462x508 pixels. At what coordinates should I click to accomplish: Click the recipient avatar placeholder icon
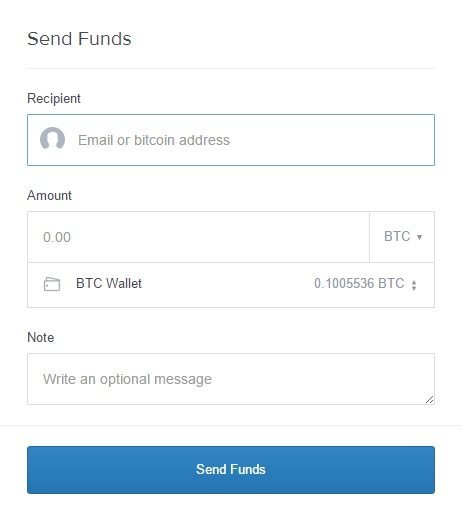click(52, 139)
